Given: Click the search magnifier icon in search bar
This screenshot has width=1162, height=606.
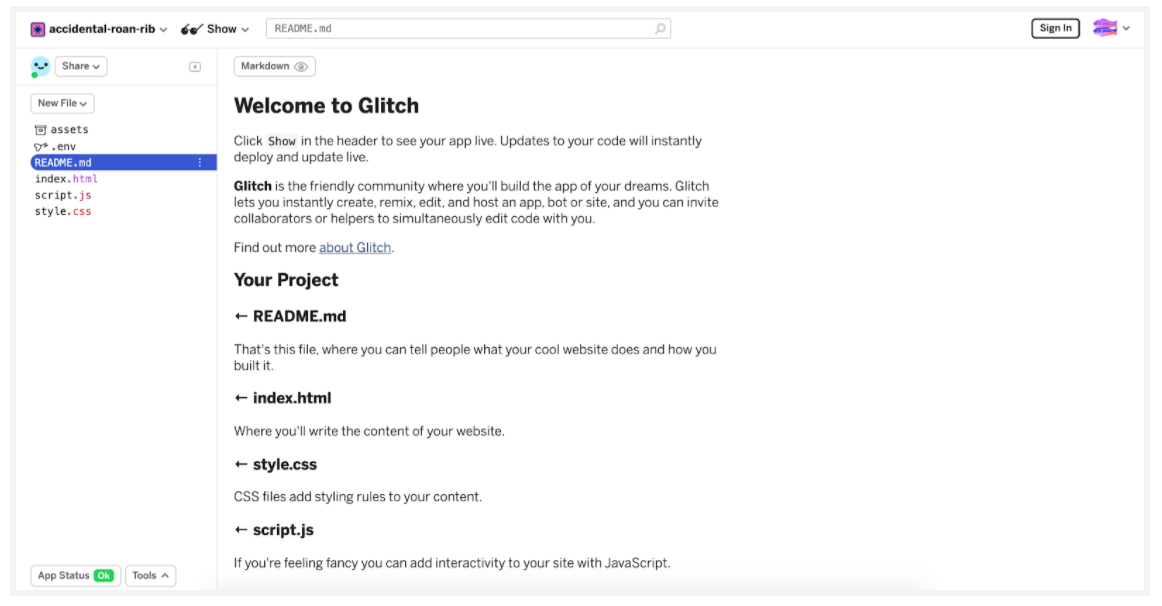Looking at the screenshot, I should (660, 29).
